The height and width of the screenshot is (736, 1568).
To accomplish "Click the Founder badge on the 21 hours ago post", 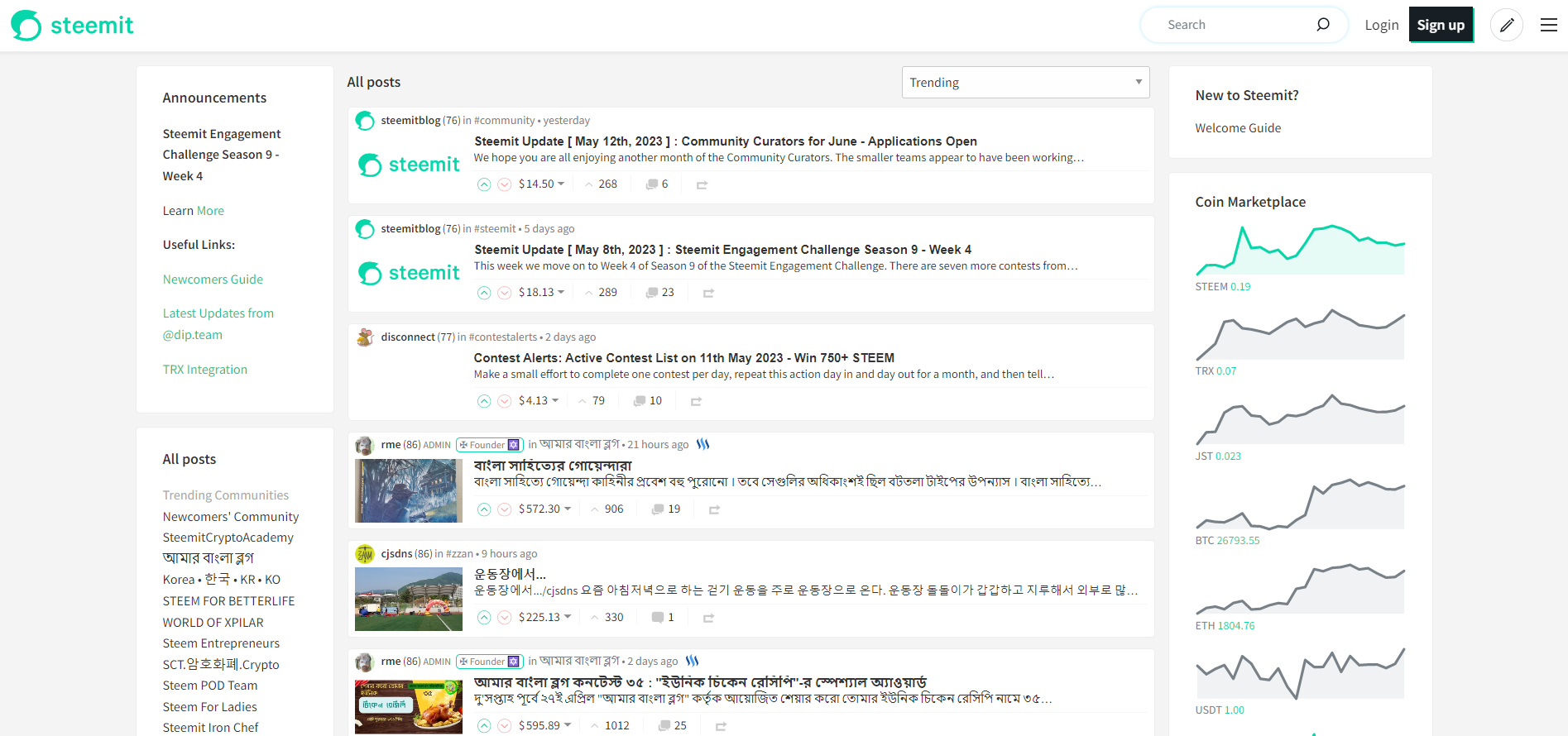I will pyautogui.click(x=490, y=445).
